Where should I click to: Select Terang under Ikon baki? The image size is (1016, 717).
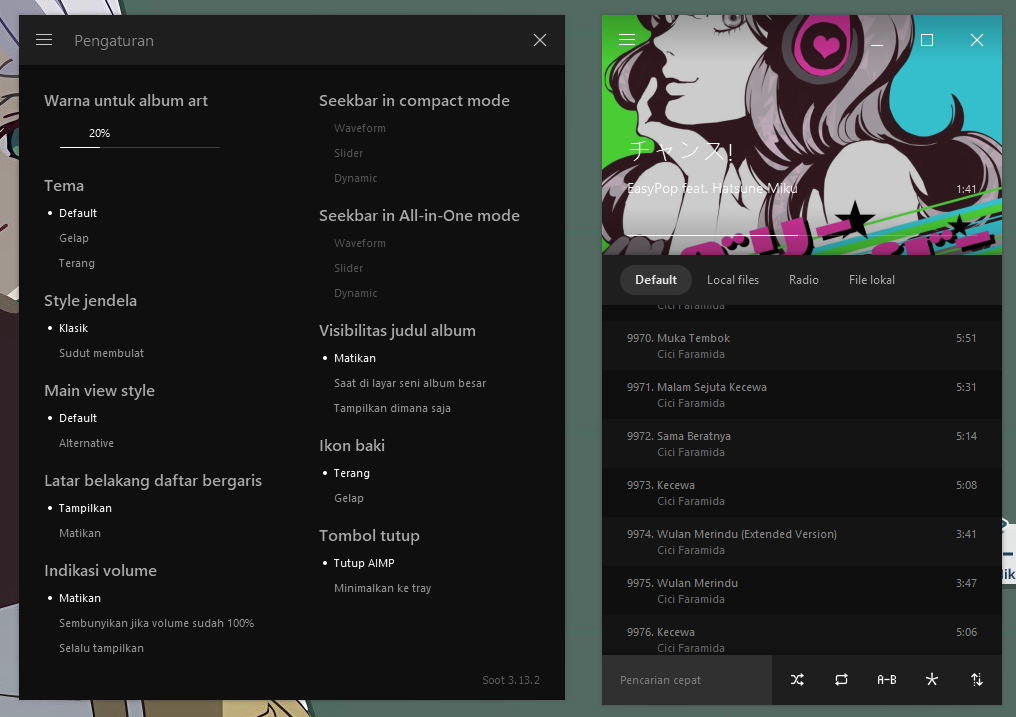(x=351, y=473)
